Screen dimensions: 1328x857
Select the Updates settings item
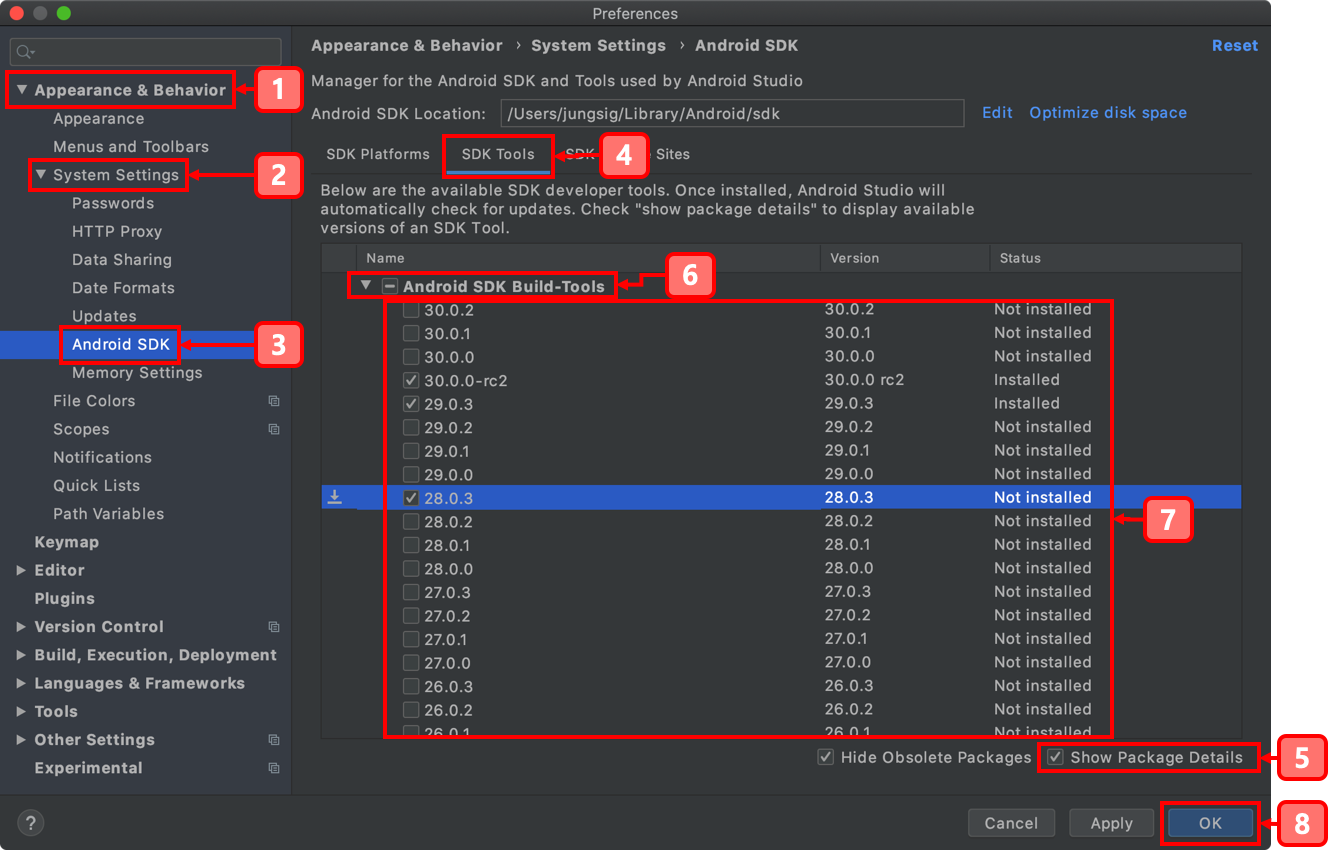(x=104, y=316)
